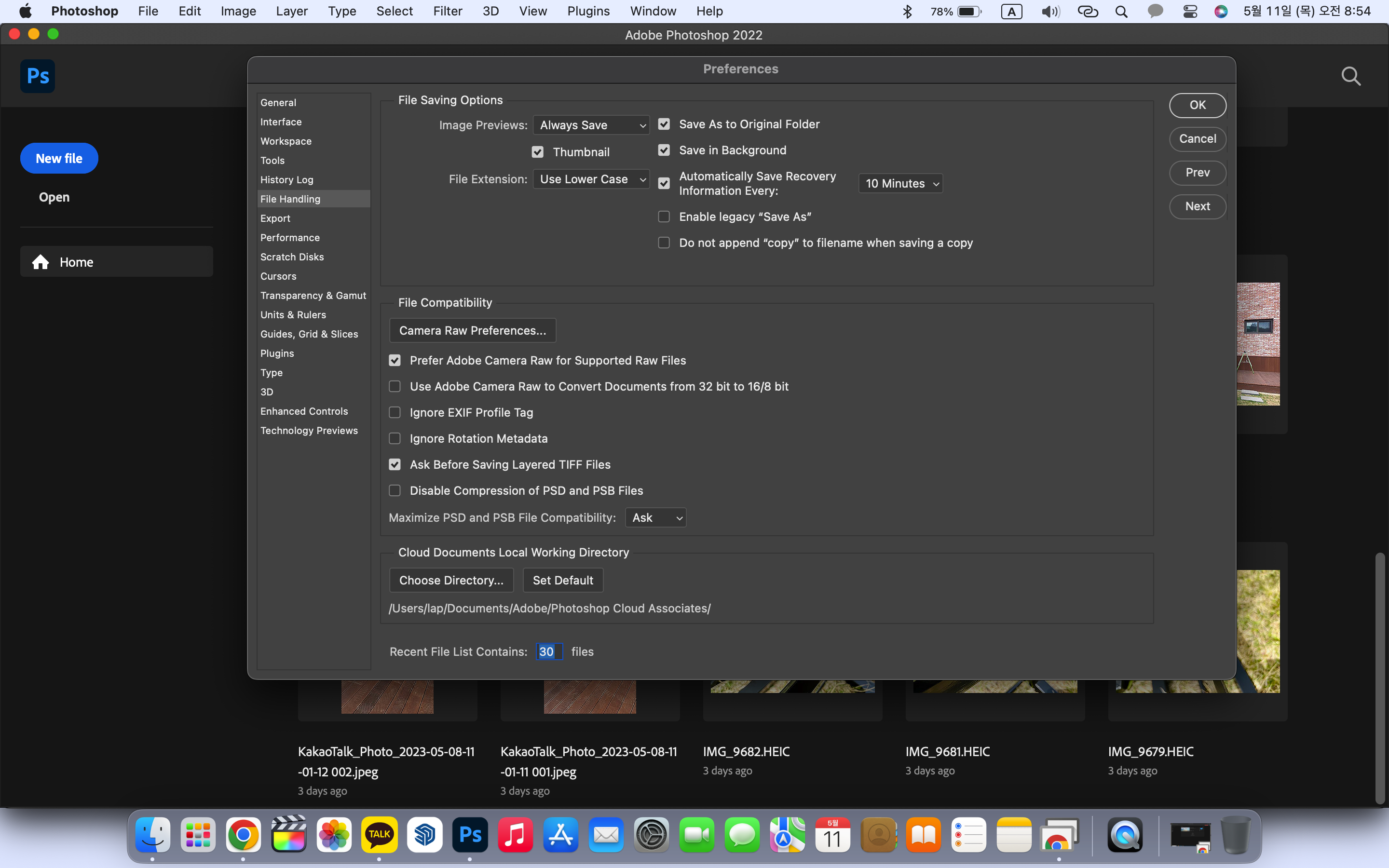The height and width of the screenshot is (868, 1389).
Task: Click the Recent File List count field
Action: [549, 651]
